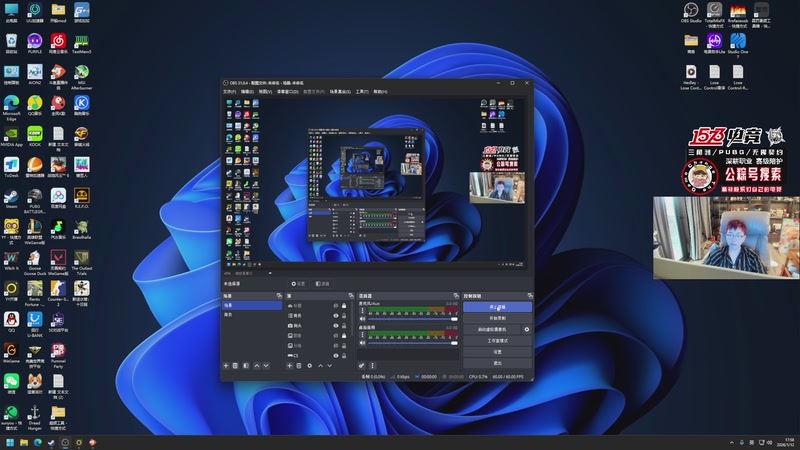Unlock the cloud-icon source

344,306
